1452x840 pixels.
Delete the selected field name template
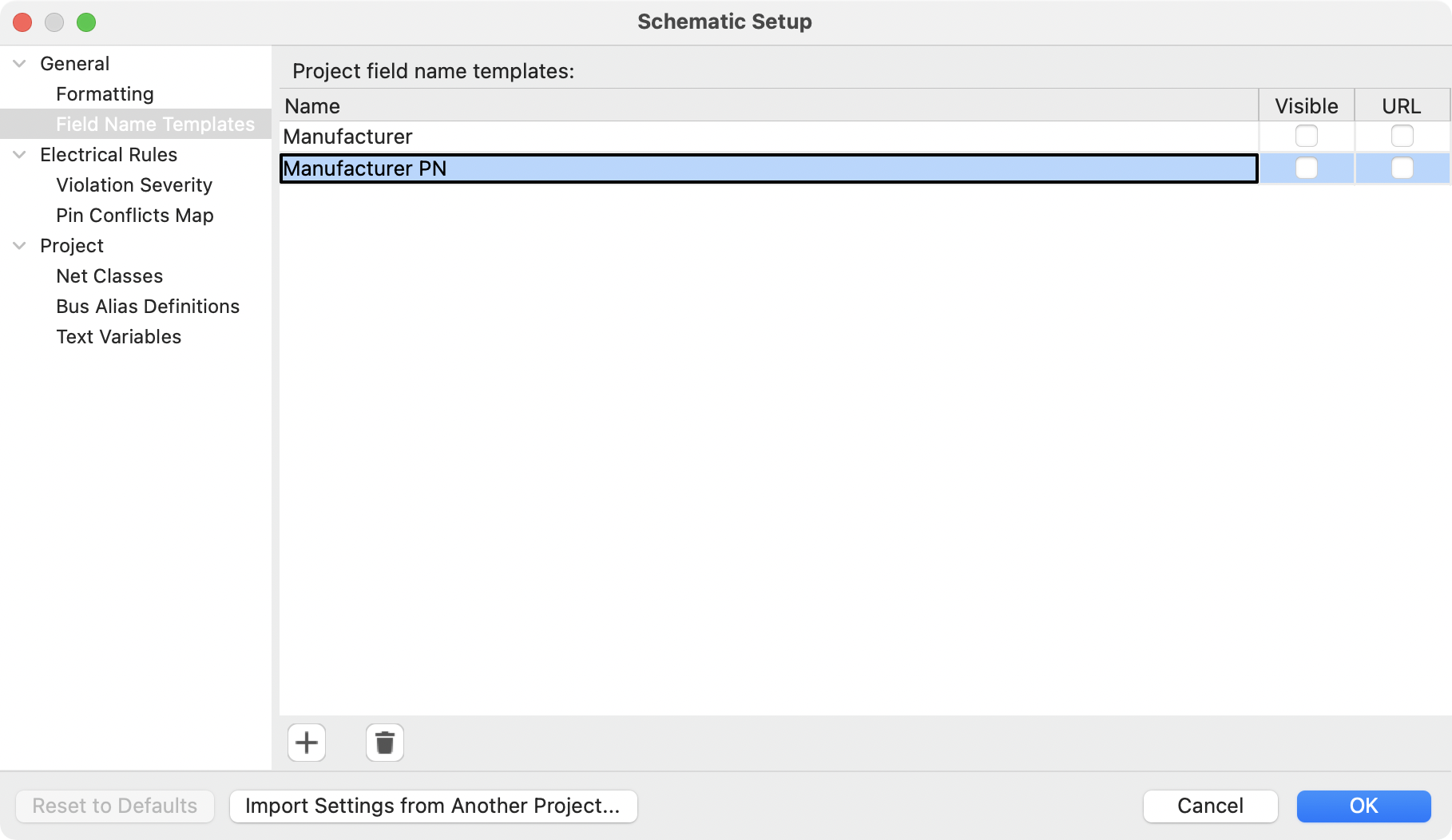point(383,743)
